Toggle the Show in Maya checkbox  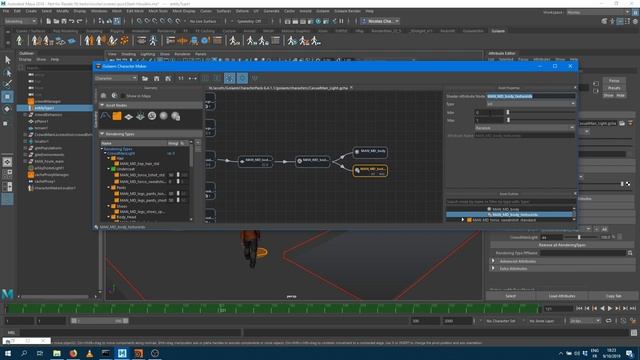click(x=122, y=96)
